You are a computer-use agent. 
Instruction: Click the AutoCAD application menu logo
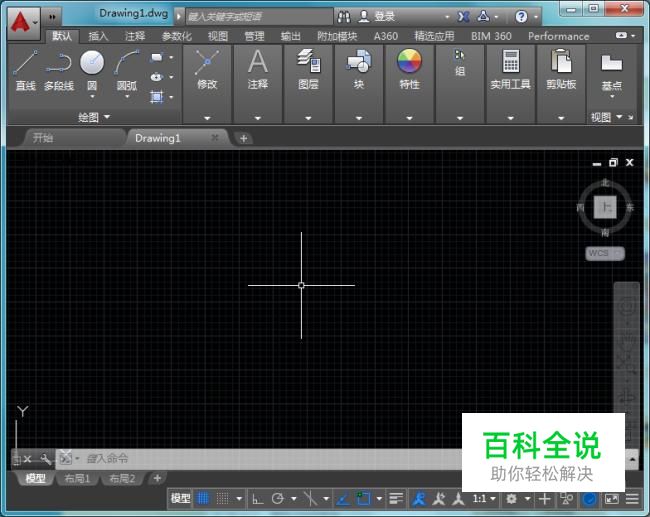(x=20, y=18)
